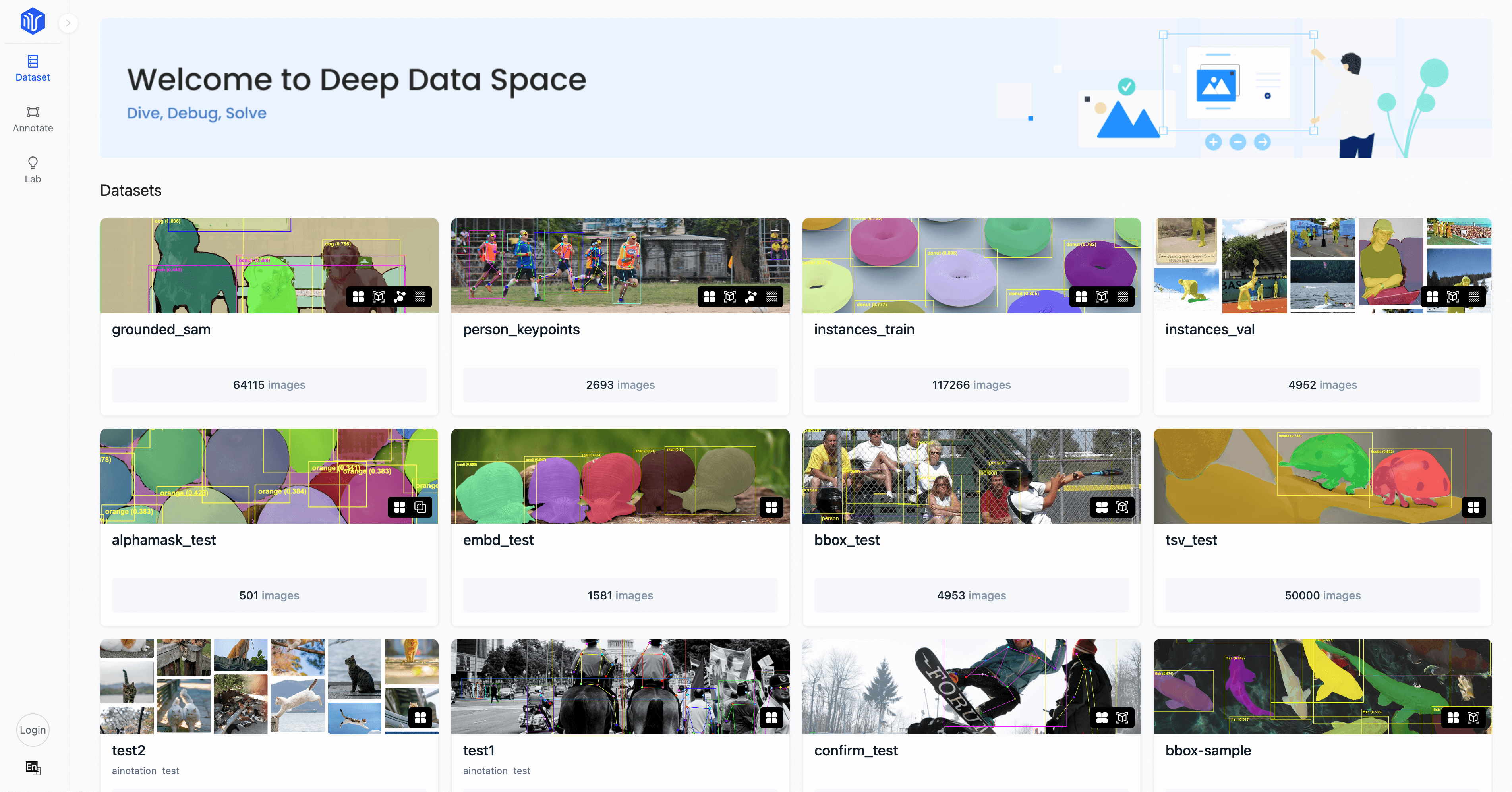Screen dimensions: 1512x792
Task: Click the Login button
Action: 33,730
